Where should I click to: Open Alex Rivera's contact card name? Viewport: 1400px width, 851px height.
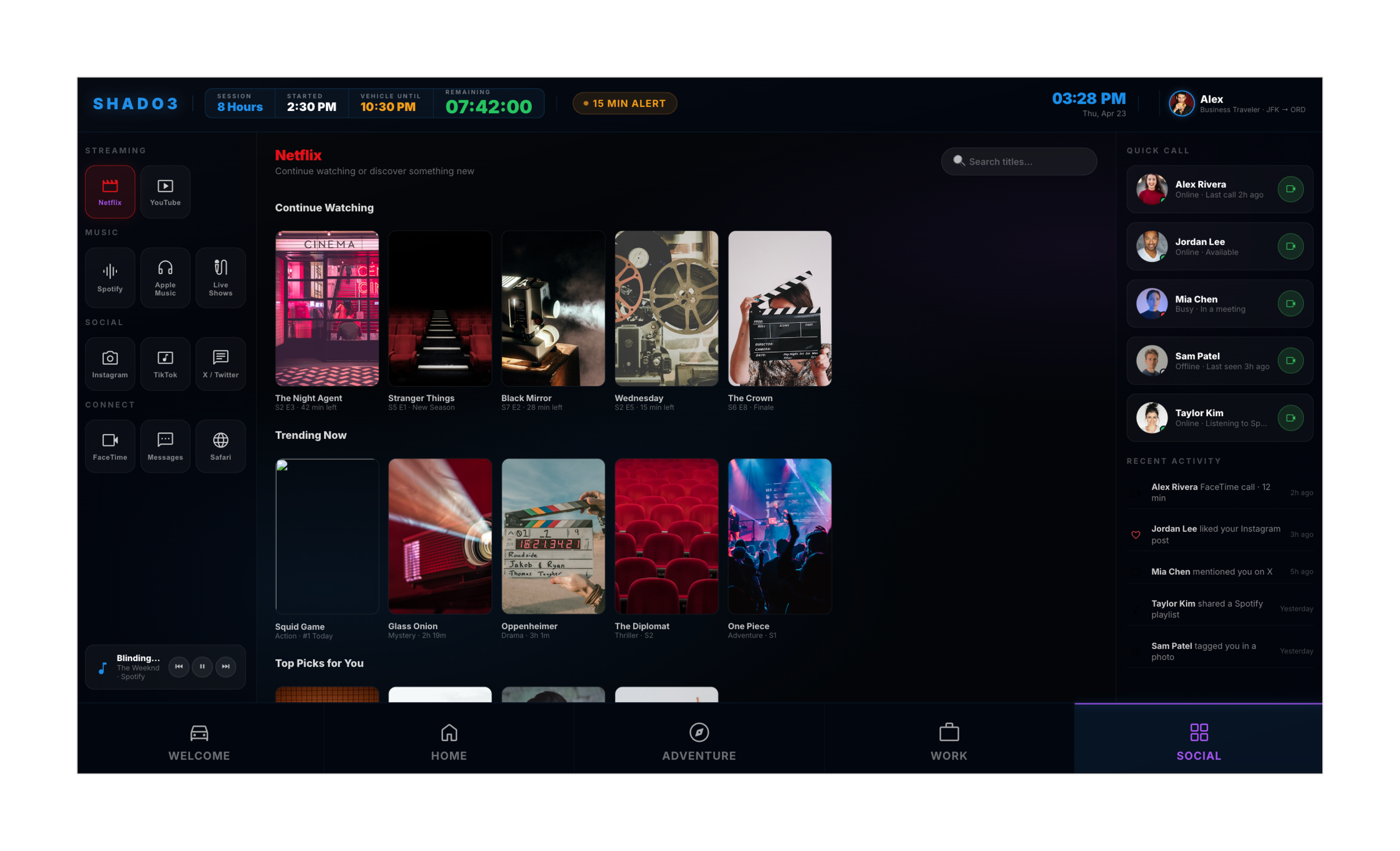pyautogui.click(x=1200, y=184)
